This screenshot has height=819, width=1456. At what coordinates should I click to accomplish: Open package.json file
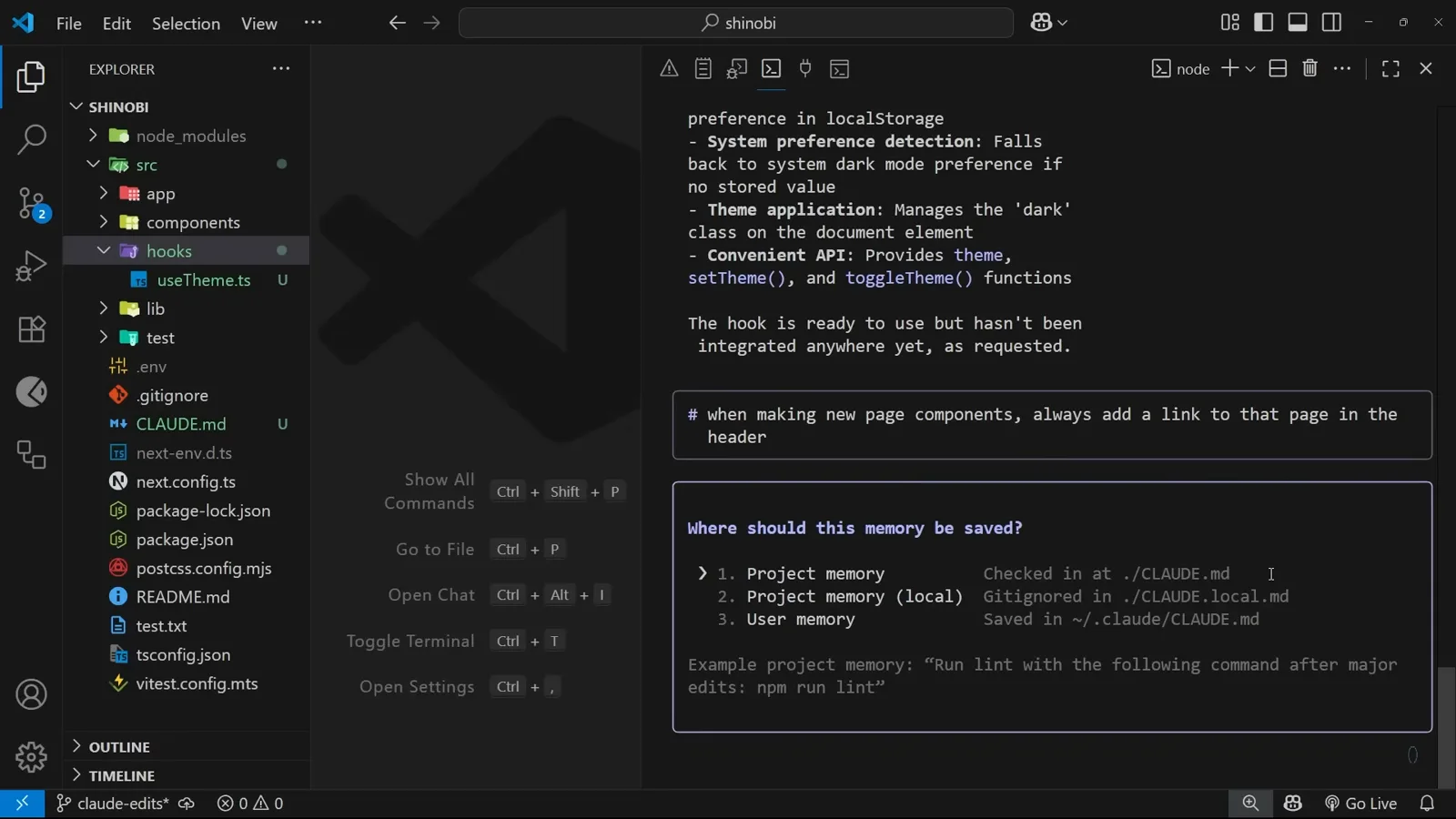tap(186, 540)
